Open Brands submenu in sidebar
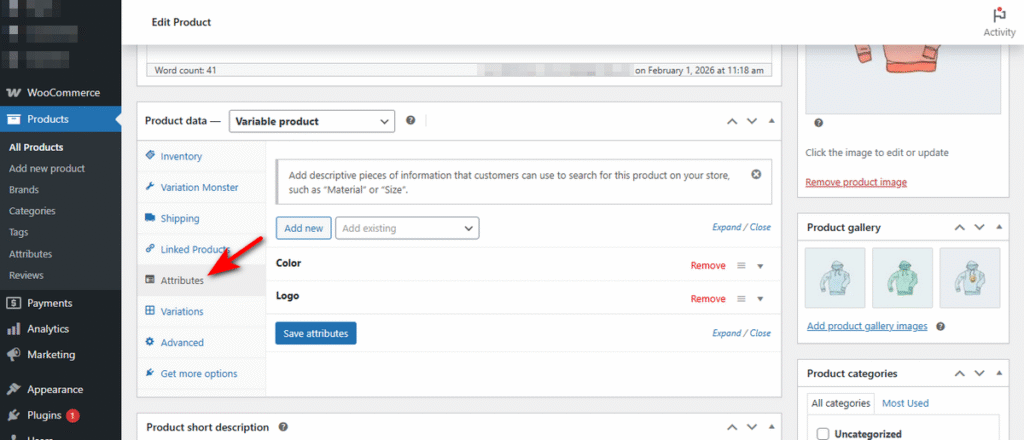 click(24, 190)
